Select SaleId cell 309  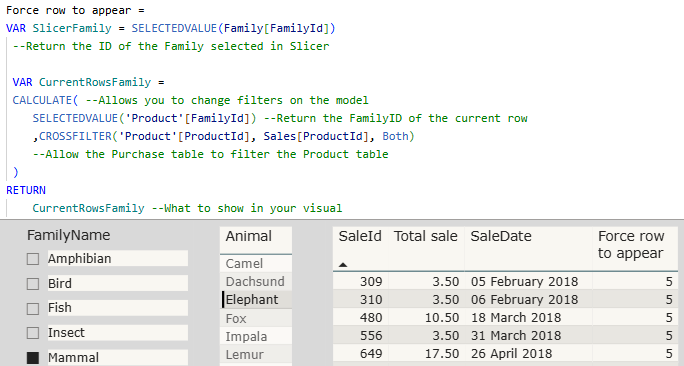tap(371, 282)
